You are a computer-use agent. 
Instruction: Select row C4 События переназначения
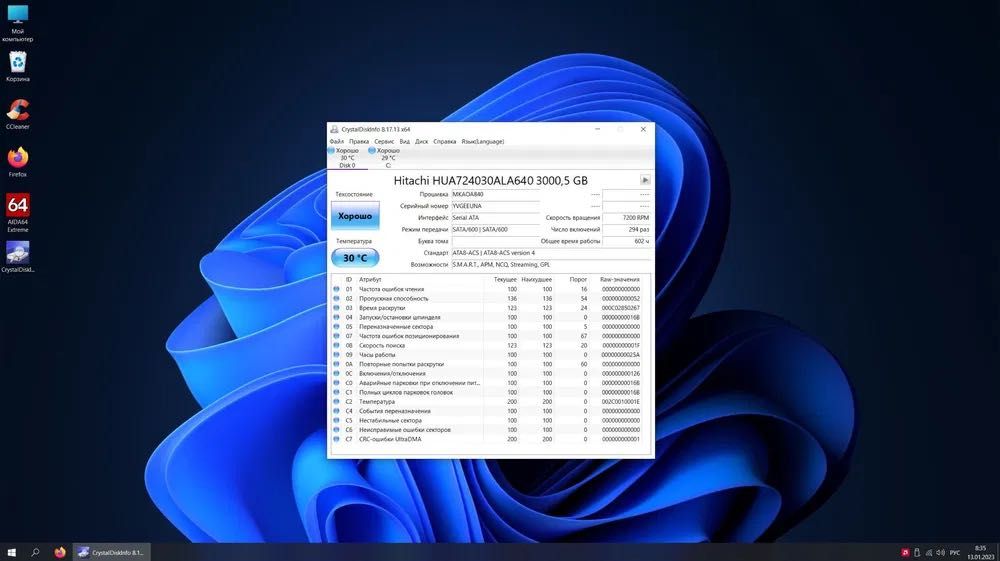coord(490,411)
